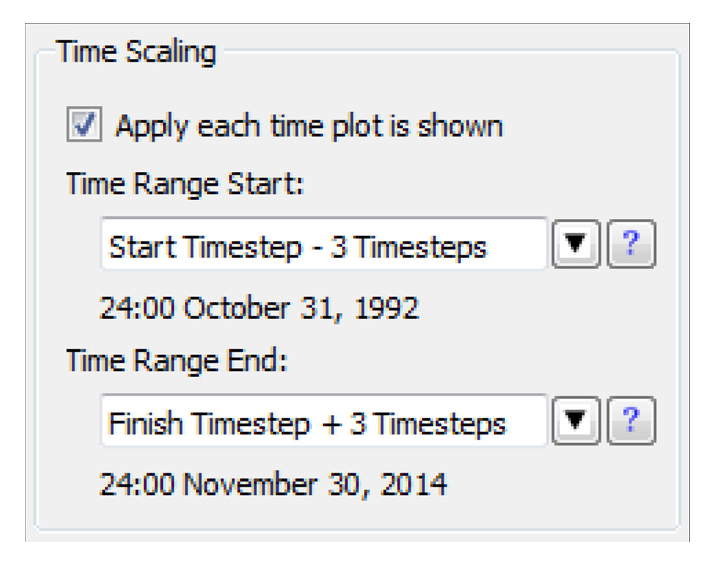Screen dimensions: 722x566
Task: Uncheck Apply each time plot is shown
Action: (82, 126)
